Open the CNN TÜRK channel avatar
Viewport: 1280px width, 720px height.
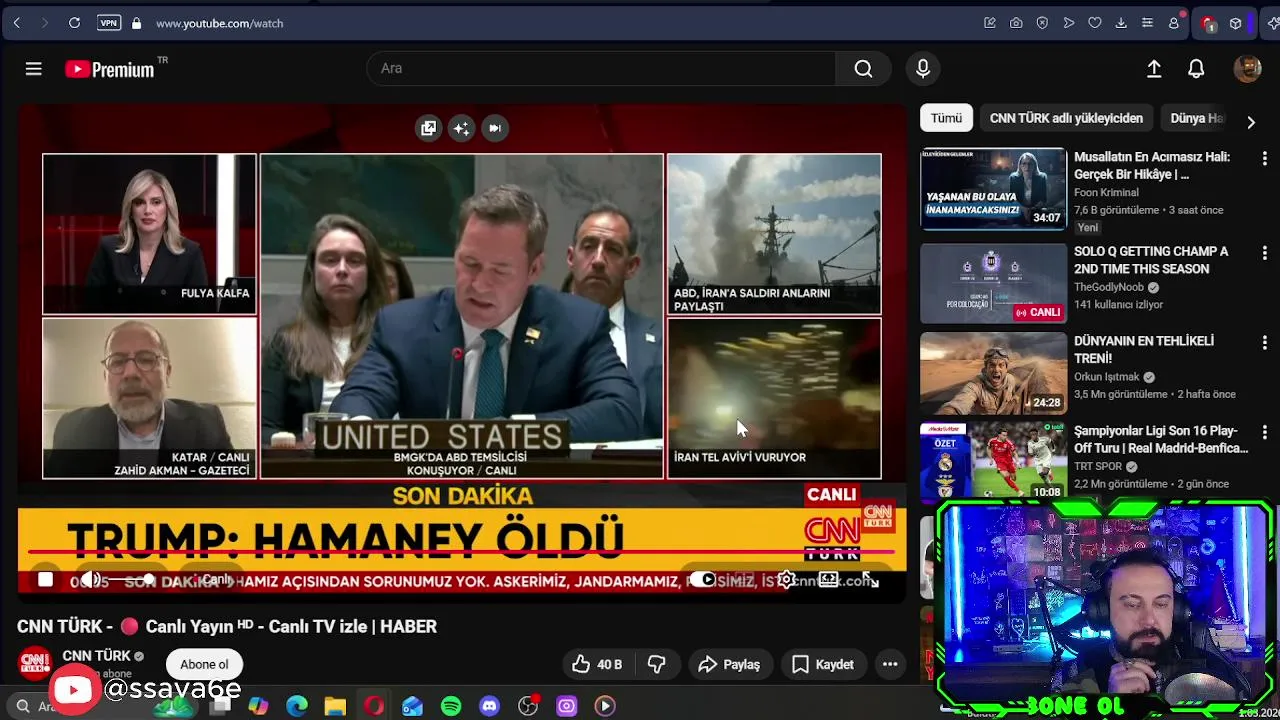click(35, 663)
